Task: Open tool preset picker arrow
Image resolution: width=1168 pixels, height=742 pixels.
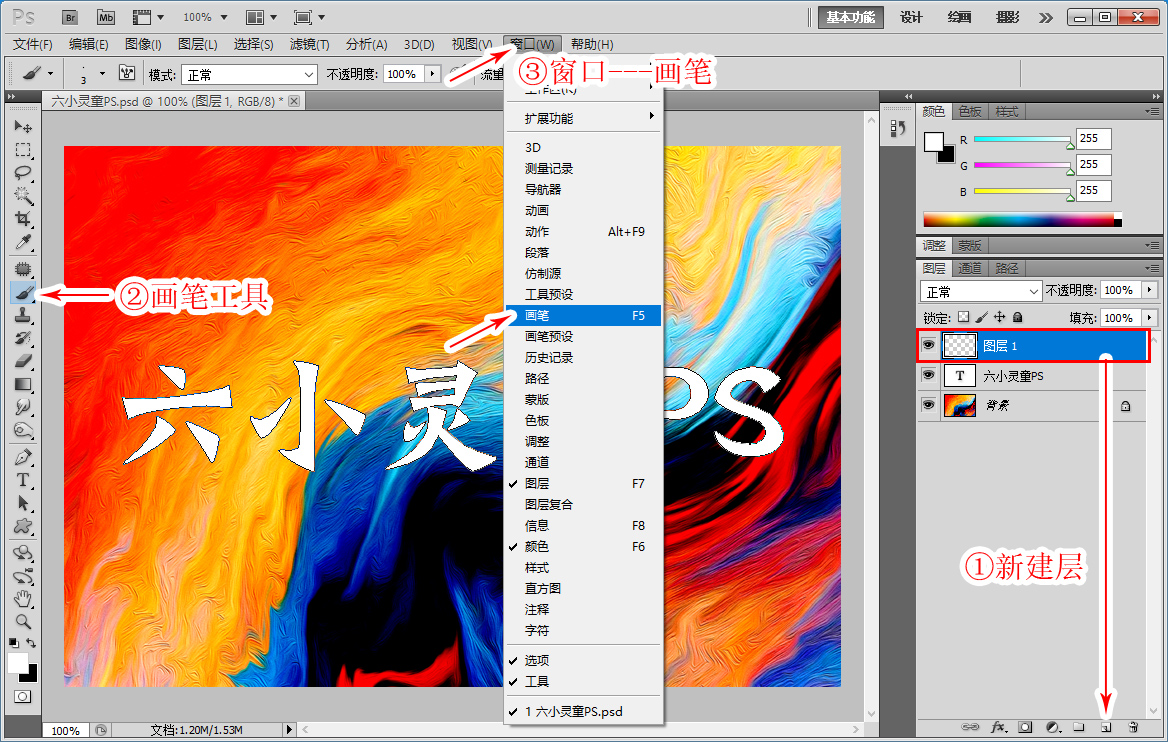Action: pos(50,74)
